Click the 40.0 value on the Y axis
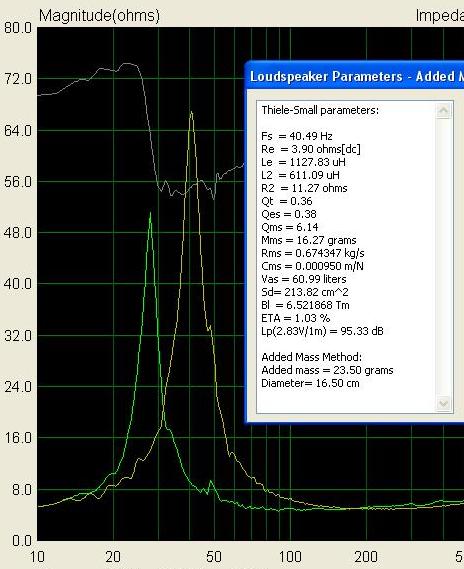The image size is (464, 569). point(18,284)
